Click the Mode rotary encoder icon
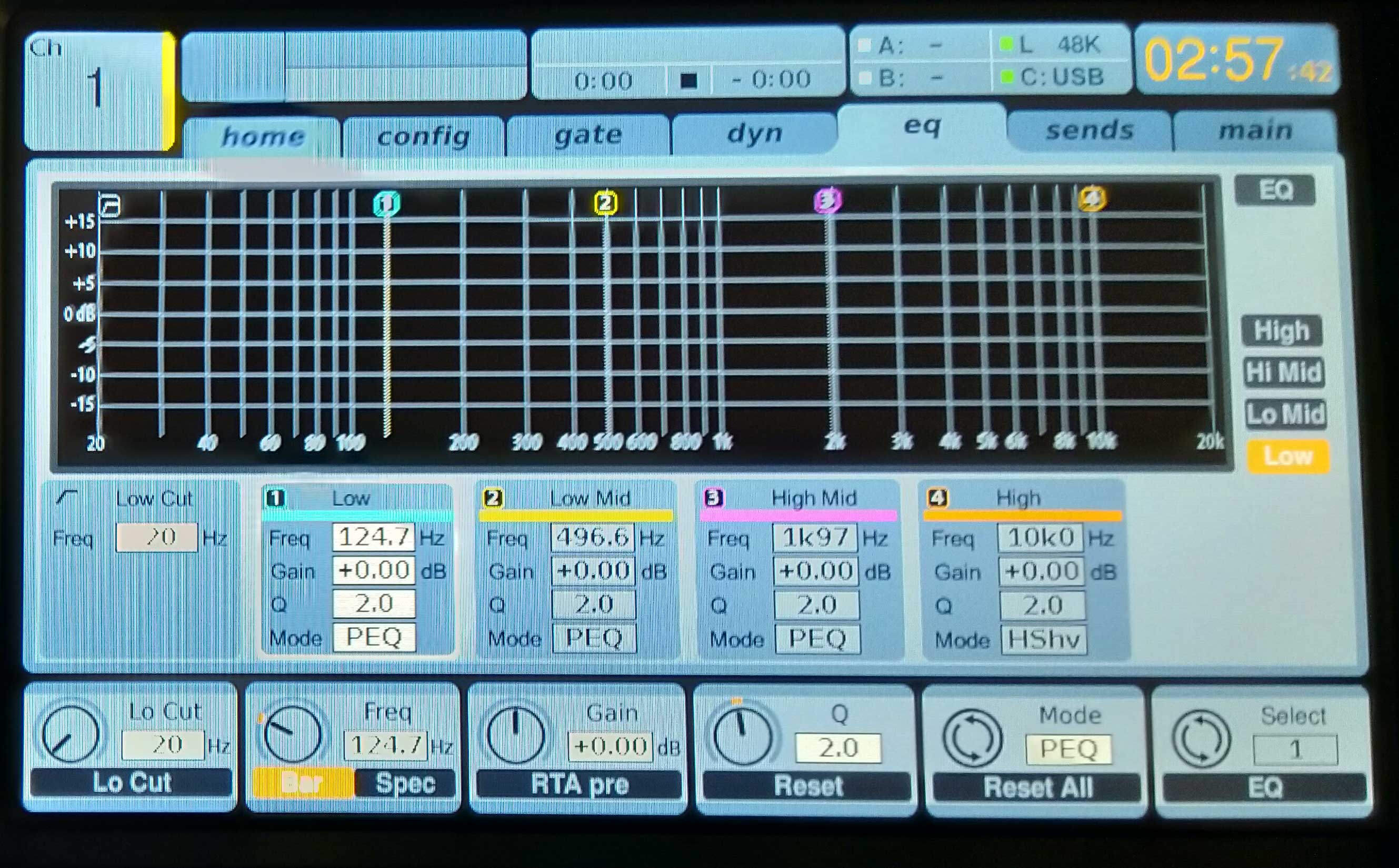 pyautogui.click(x=972, y=738)
